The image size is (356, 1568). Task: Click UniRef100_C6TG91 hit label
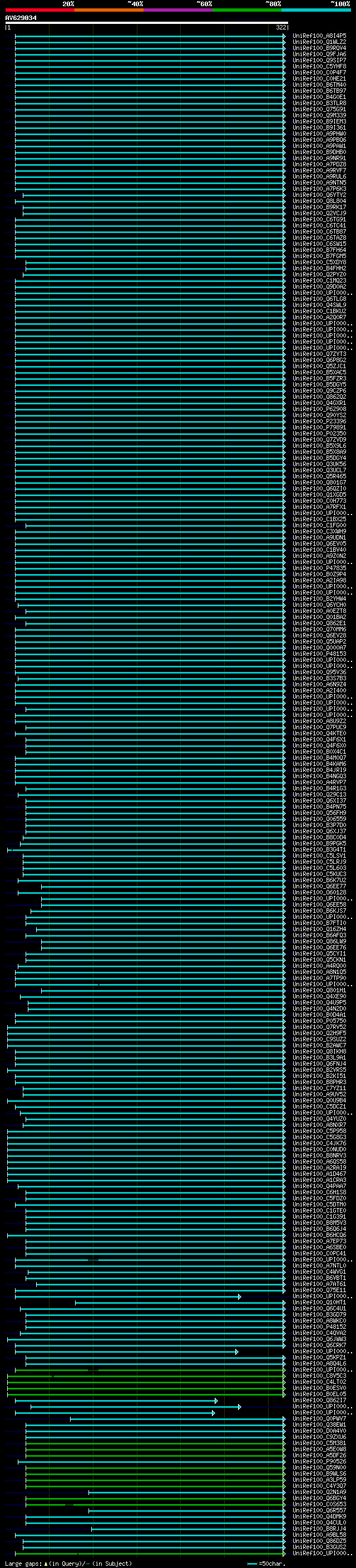(x=319, y=219)
